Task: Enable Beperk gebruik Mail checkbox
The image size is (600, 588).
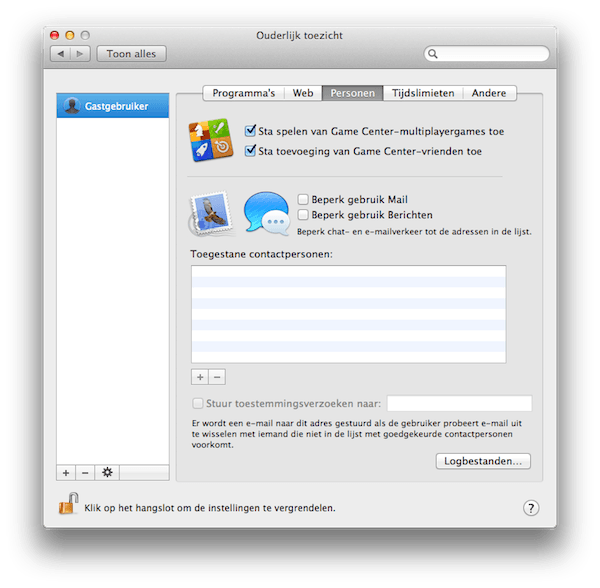Action: click(x=303, y=199)
